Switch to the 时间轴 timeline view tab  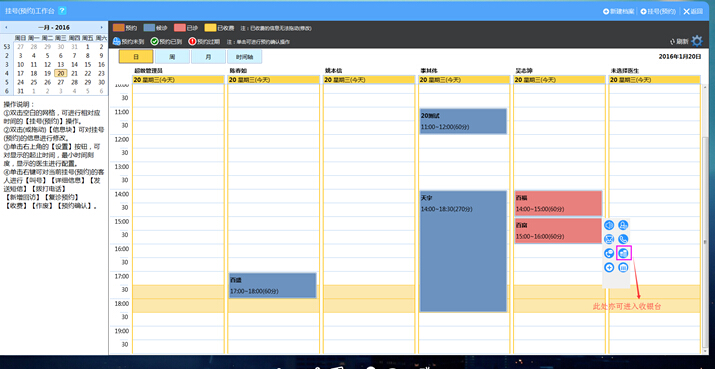pyautogui.click(x=244, y=57)
